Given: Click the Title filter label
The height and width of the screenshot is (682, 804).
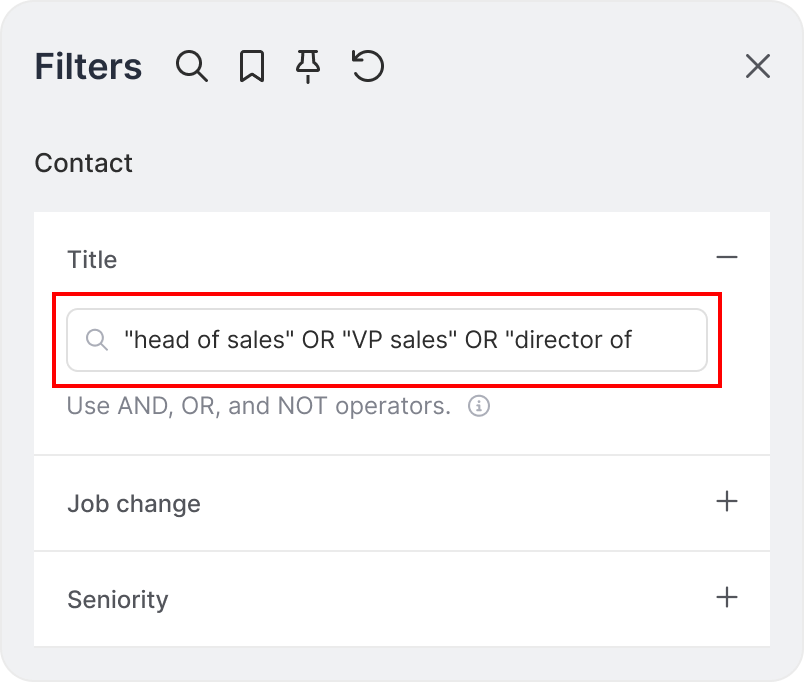Looking at the screenshot, I should coord(92,260).
